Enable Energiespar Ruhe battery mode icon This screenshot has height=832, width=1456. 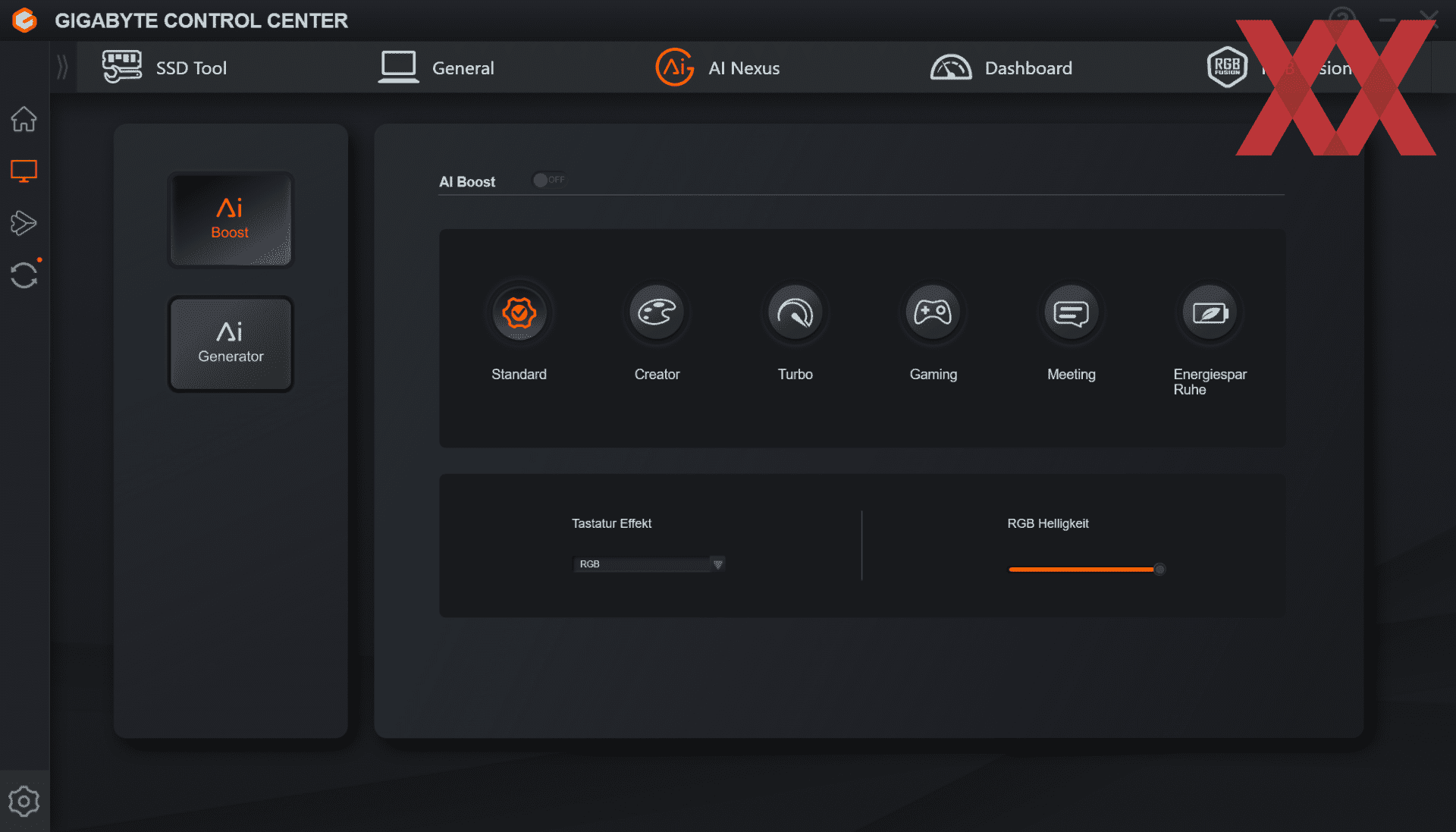[1210, 312]
